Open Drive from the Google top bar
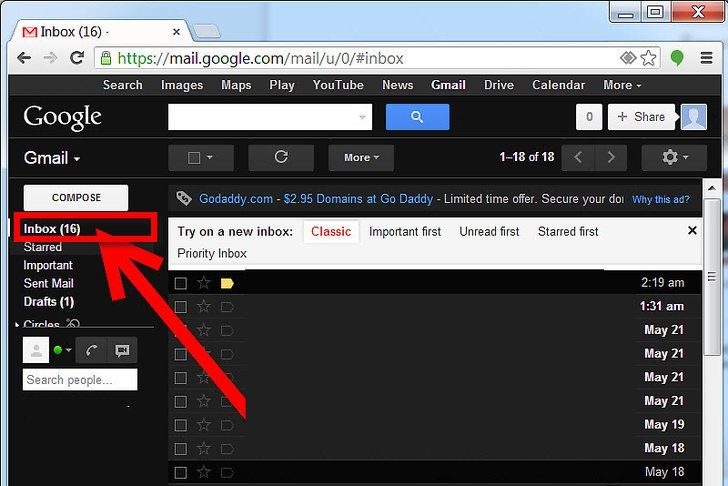The height and width of the screenshot is (486, 728). click(499, 85)
